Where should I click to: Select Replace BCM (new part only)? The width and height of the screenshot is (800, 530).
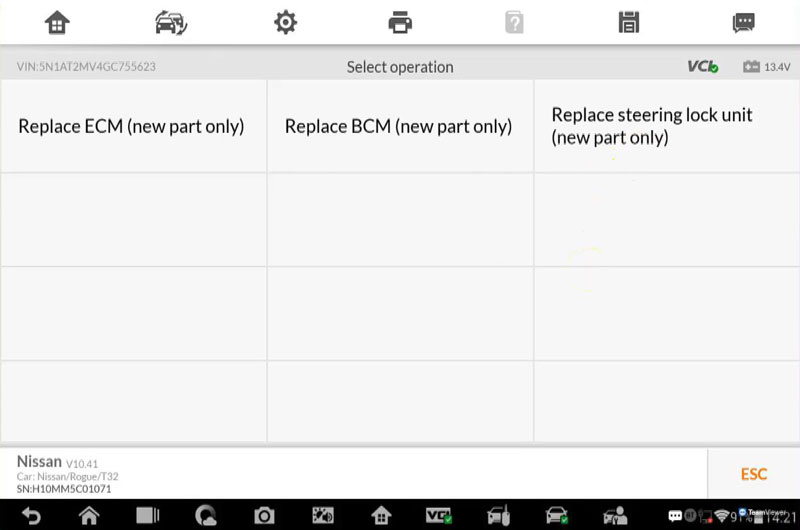coord(400,126)
